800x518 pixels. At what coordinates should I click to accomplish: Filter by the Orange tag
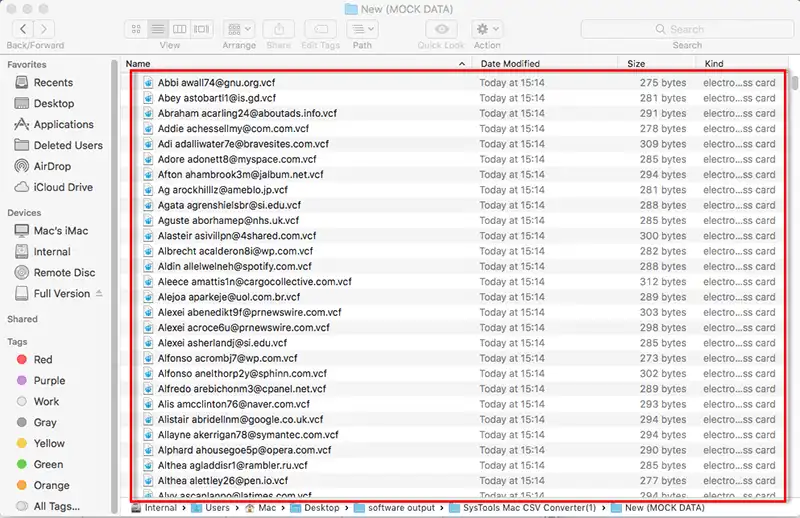[x=51, y=485]
